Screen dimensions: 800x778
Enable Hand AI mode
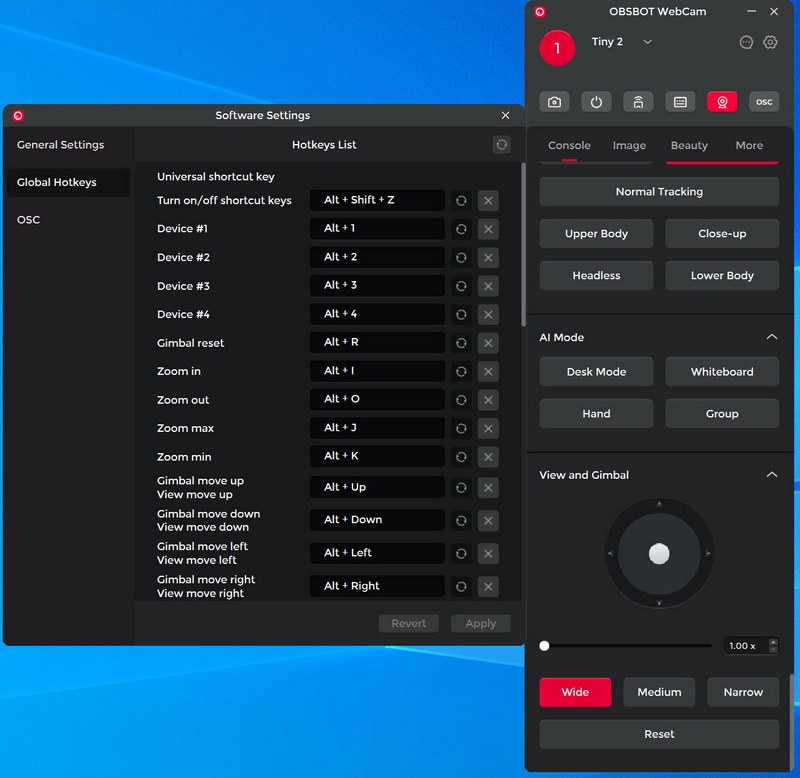click(x=596, y=414)
